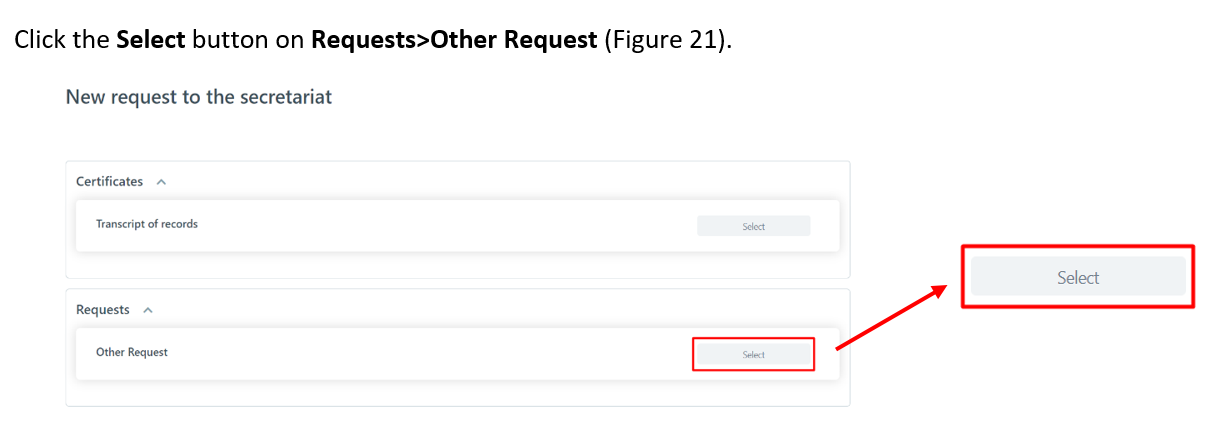The image size is (1229, 427).
Task: Click the word Click starting the instruction
Action: 39,42
